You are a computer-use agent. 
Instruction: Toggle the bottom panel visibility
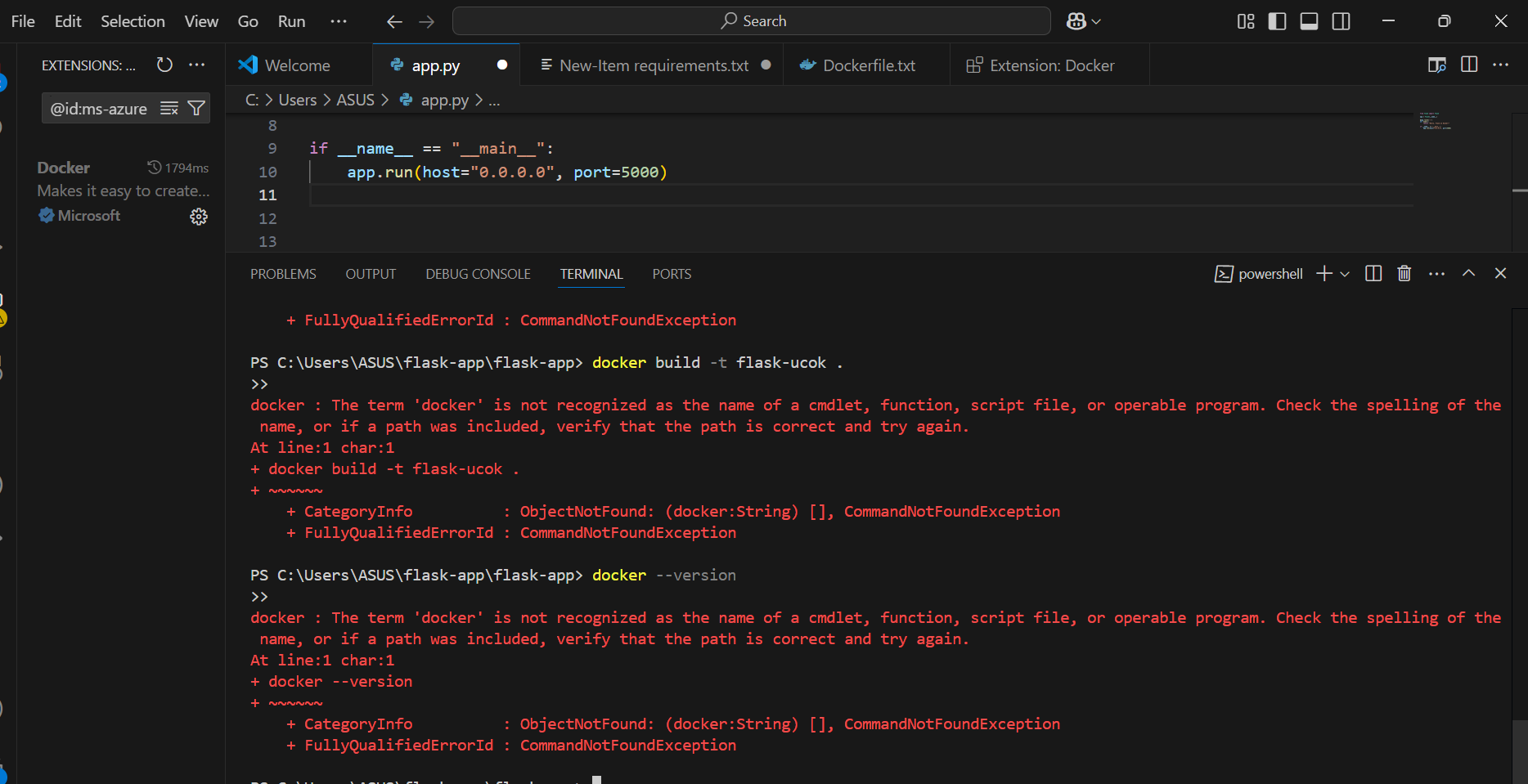click(x=1309, y=21)
